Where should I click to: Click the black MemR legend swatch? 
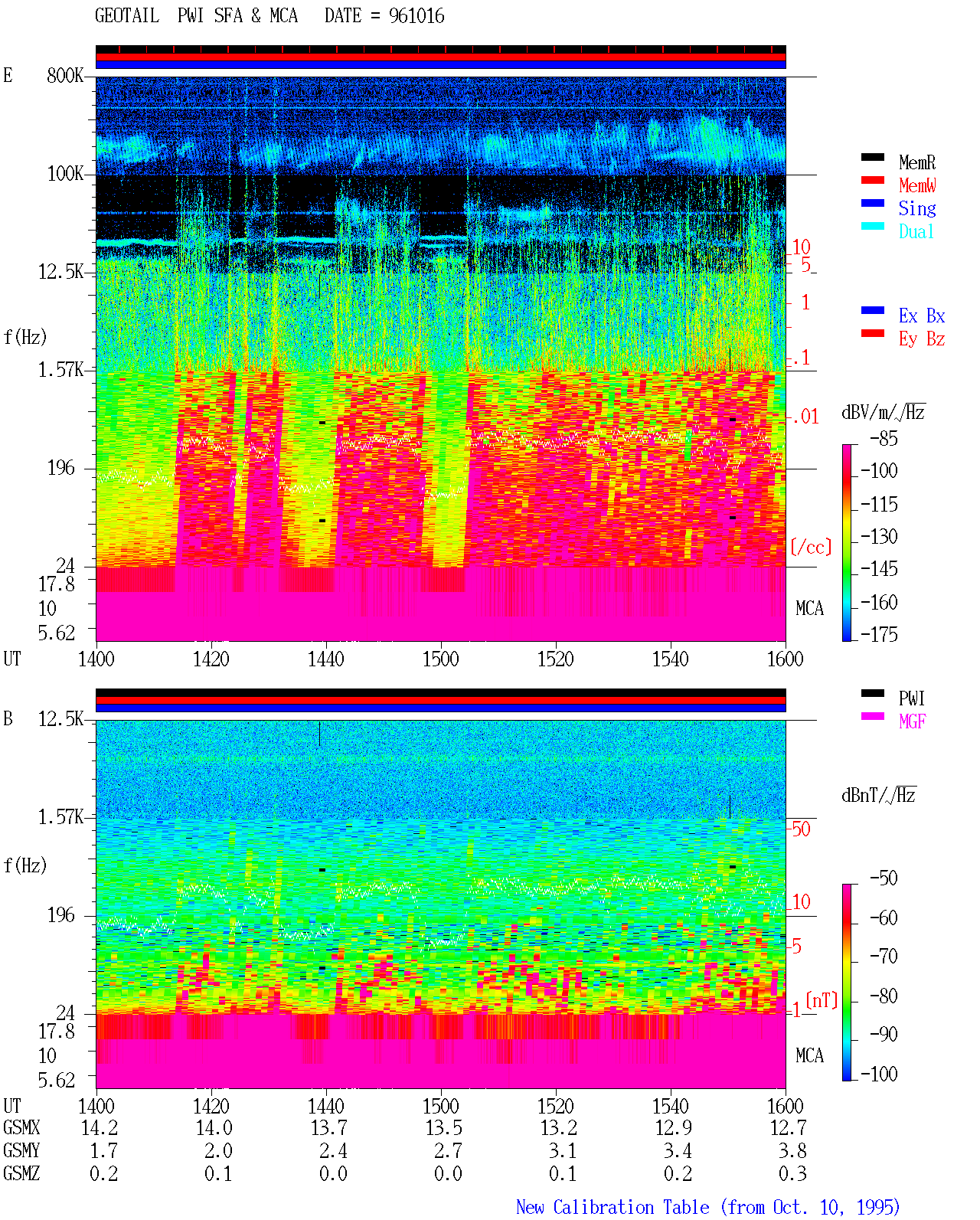873,157
